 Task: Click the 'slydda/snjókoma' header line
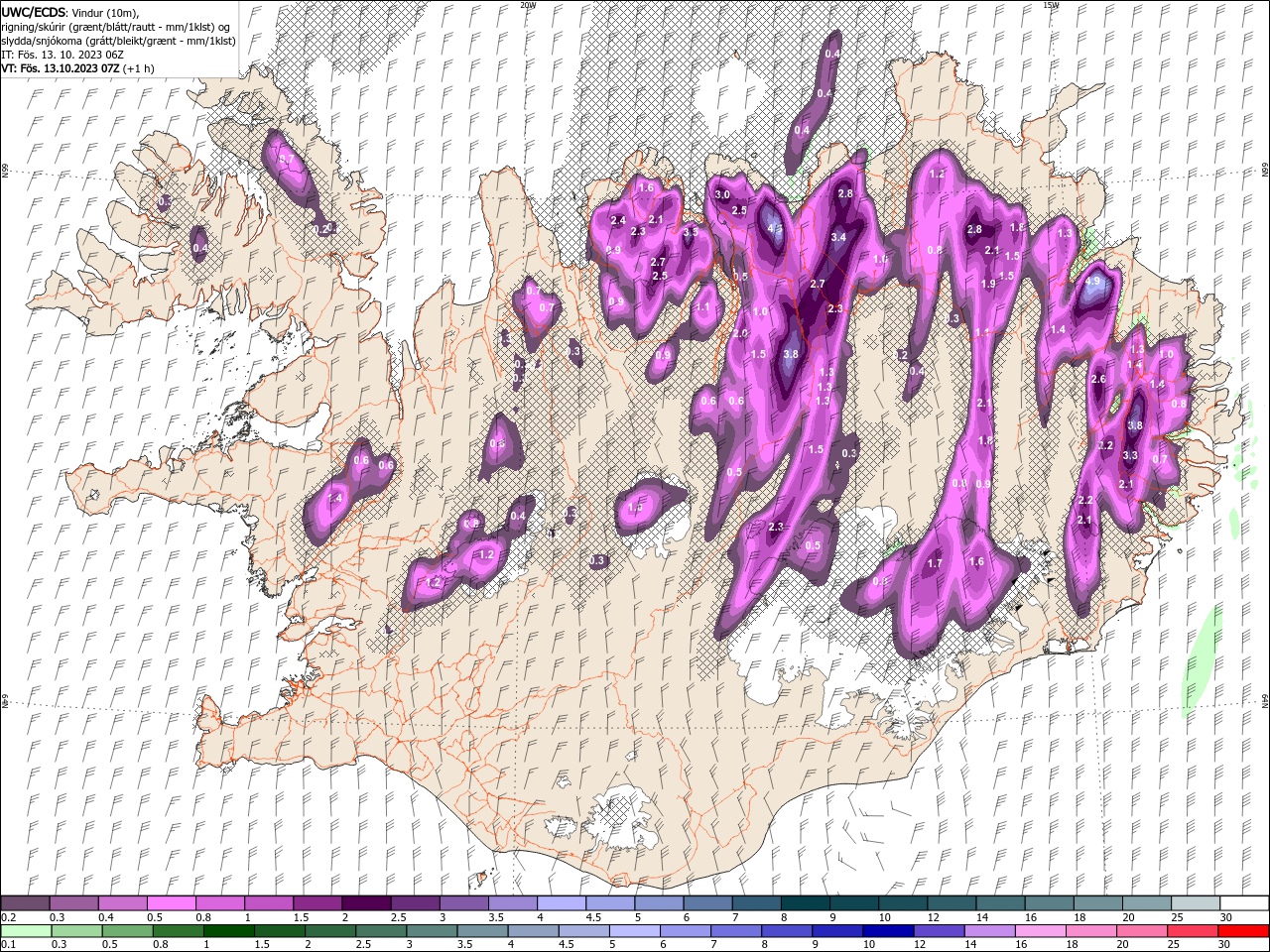pos(119,41)
